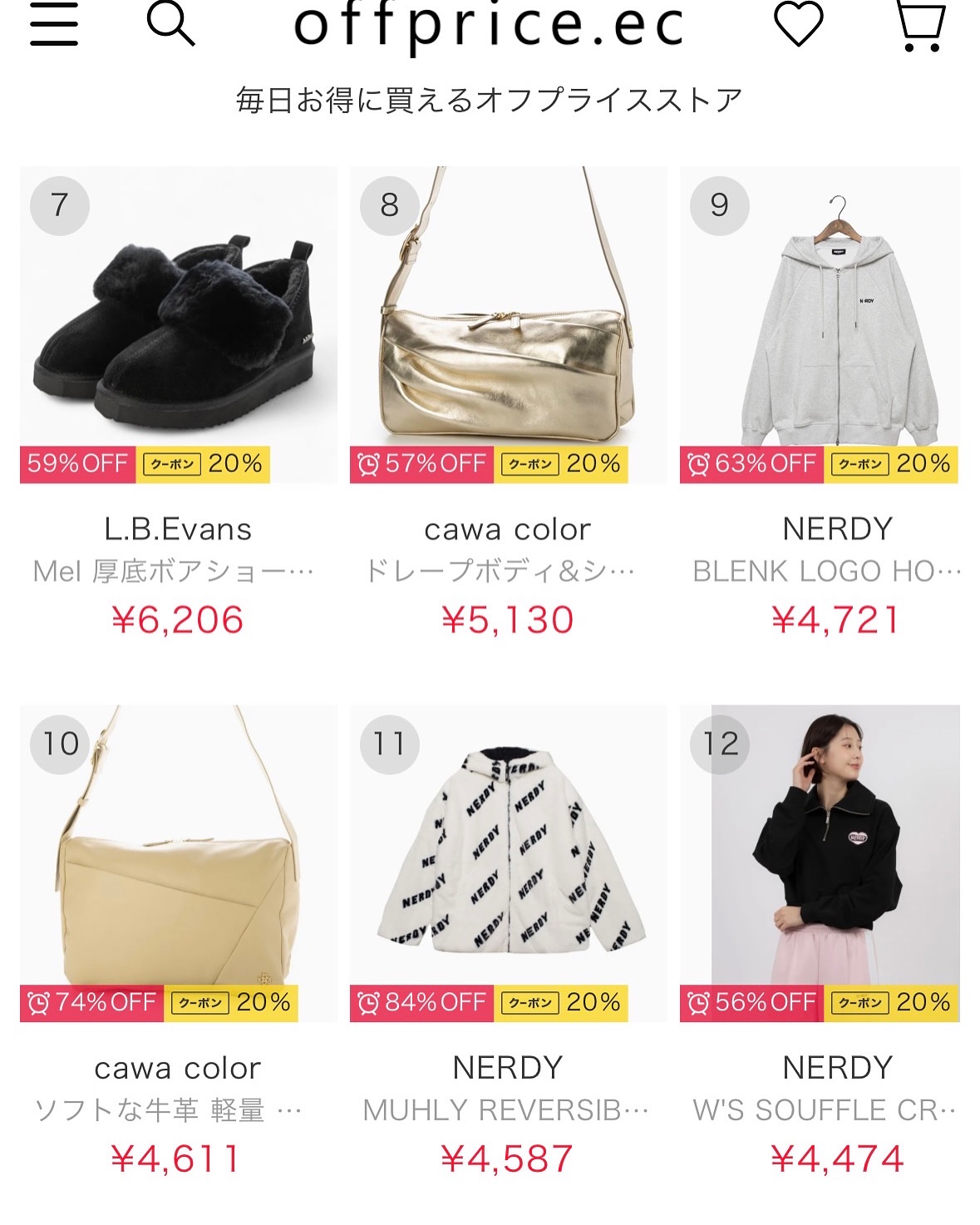Select the white NERDY logo jacket image
Screen dimensions: 980x1225
[509, 864]
